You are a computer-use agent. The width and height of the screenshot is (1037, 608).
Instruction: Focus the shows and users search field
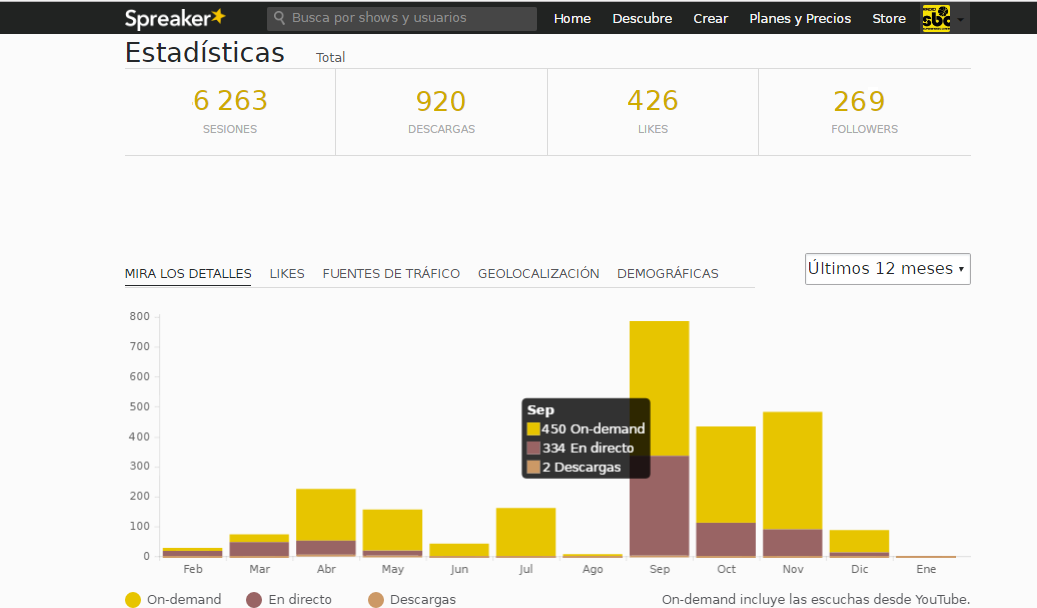(410, 18)
